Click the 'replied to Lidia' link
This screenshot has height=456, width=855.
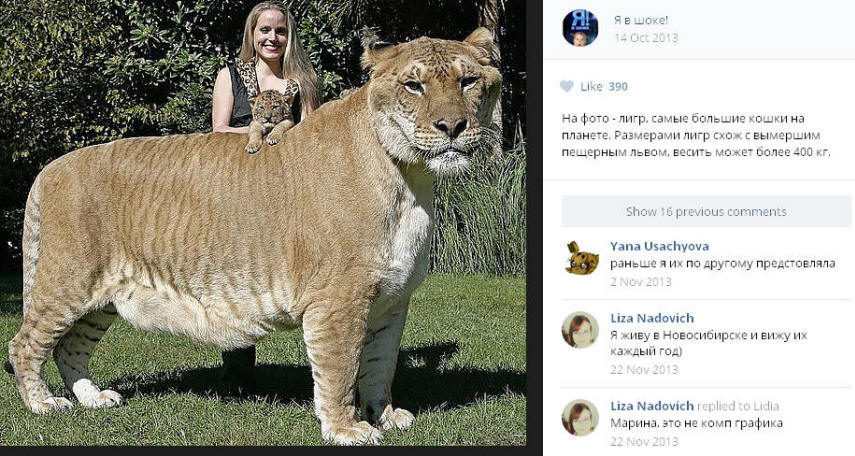[x=738, y=406]
